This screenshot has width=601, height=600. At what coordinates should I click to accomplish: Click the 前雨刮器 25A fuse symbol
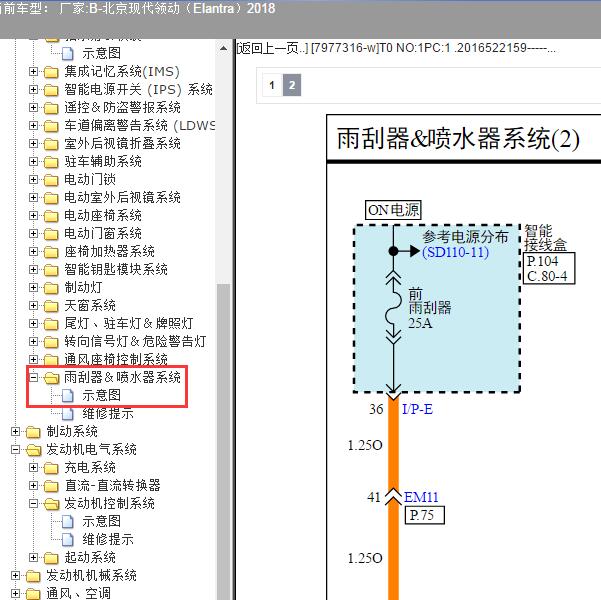(x=393, y=309)
